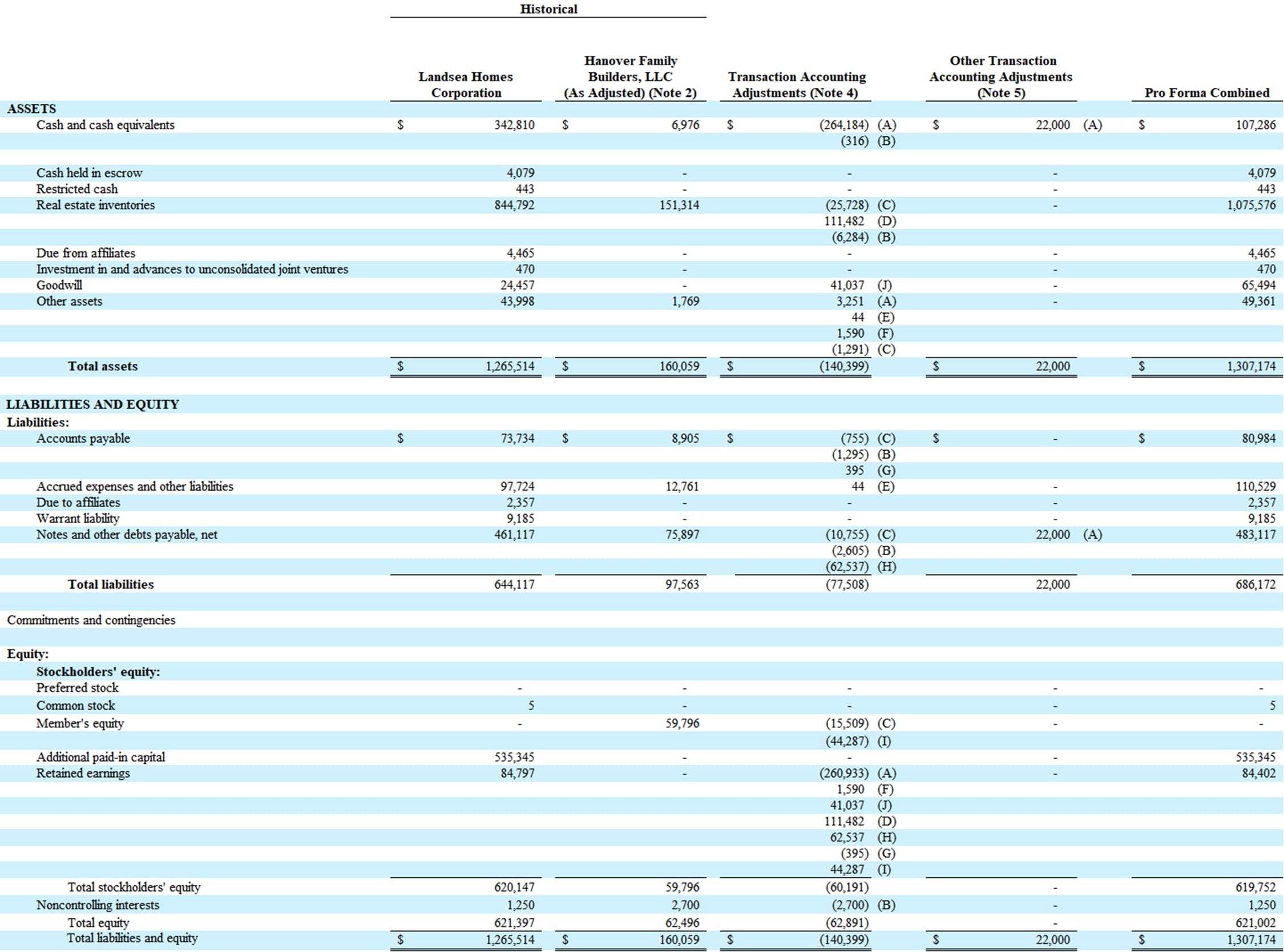1284x952 pixels.
Task: Click the "Cash held in escrow" label
Action: [90, 173]
